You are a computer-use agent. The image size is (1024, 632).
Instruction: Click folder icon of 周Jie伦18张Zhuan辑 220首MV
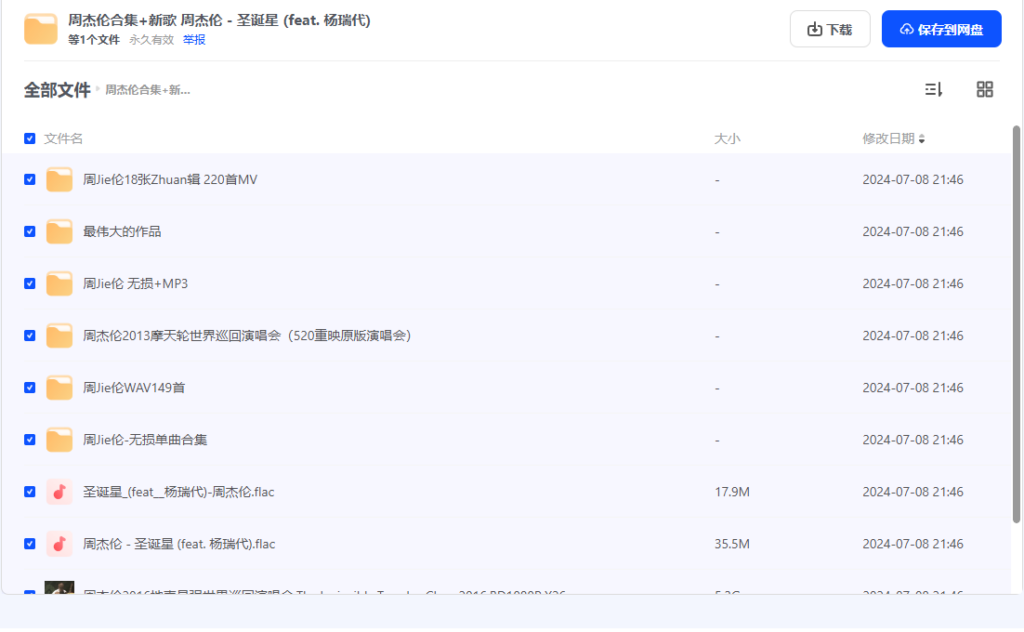pyautogui.click(x=59, y=180)
